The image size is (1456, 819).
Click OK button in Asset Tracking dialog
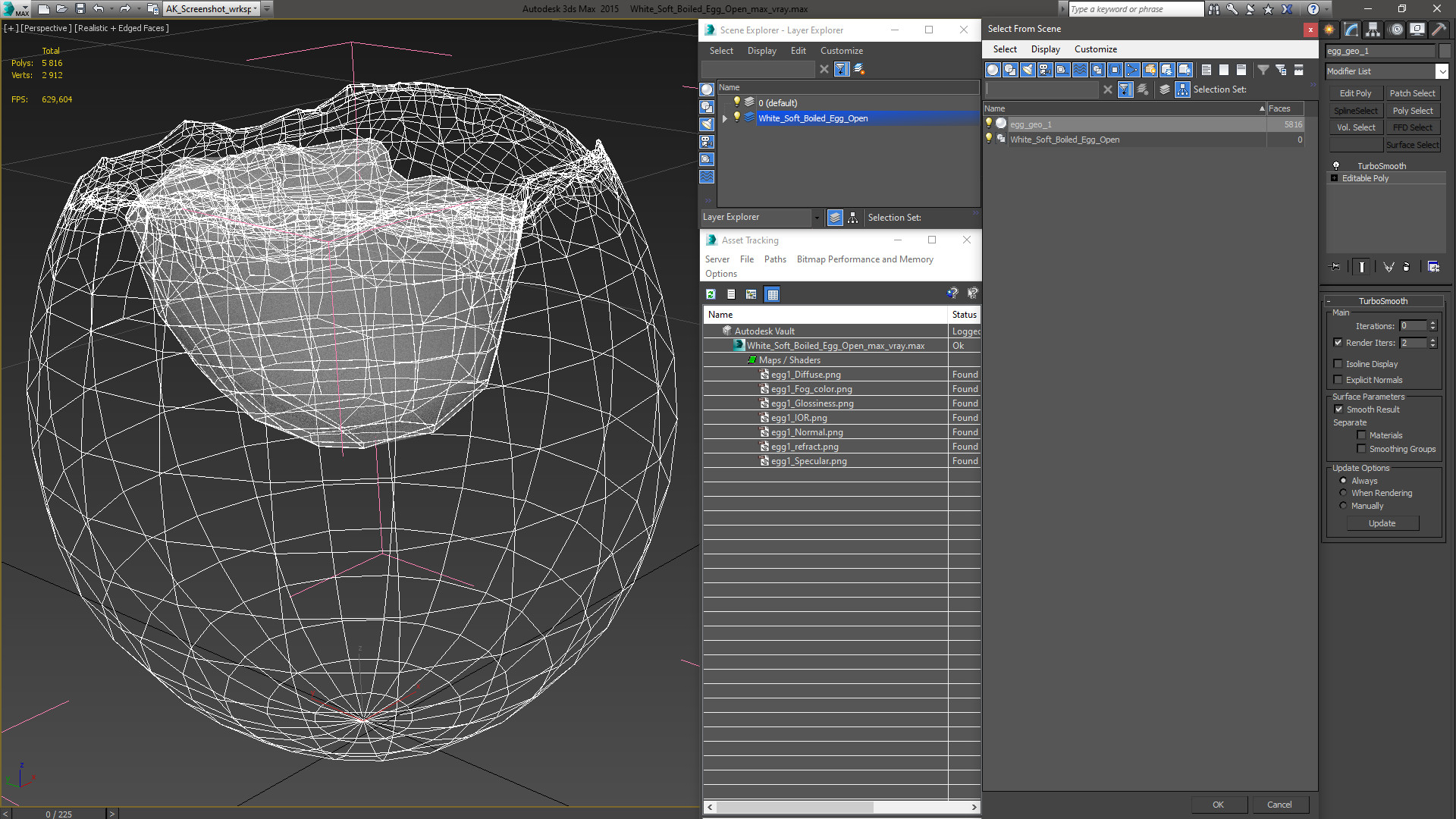(1217, 804)
